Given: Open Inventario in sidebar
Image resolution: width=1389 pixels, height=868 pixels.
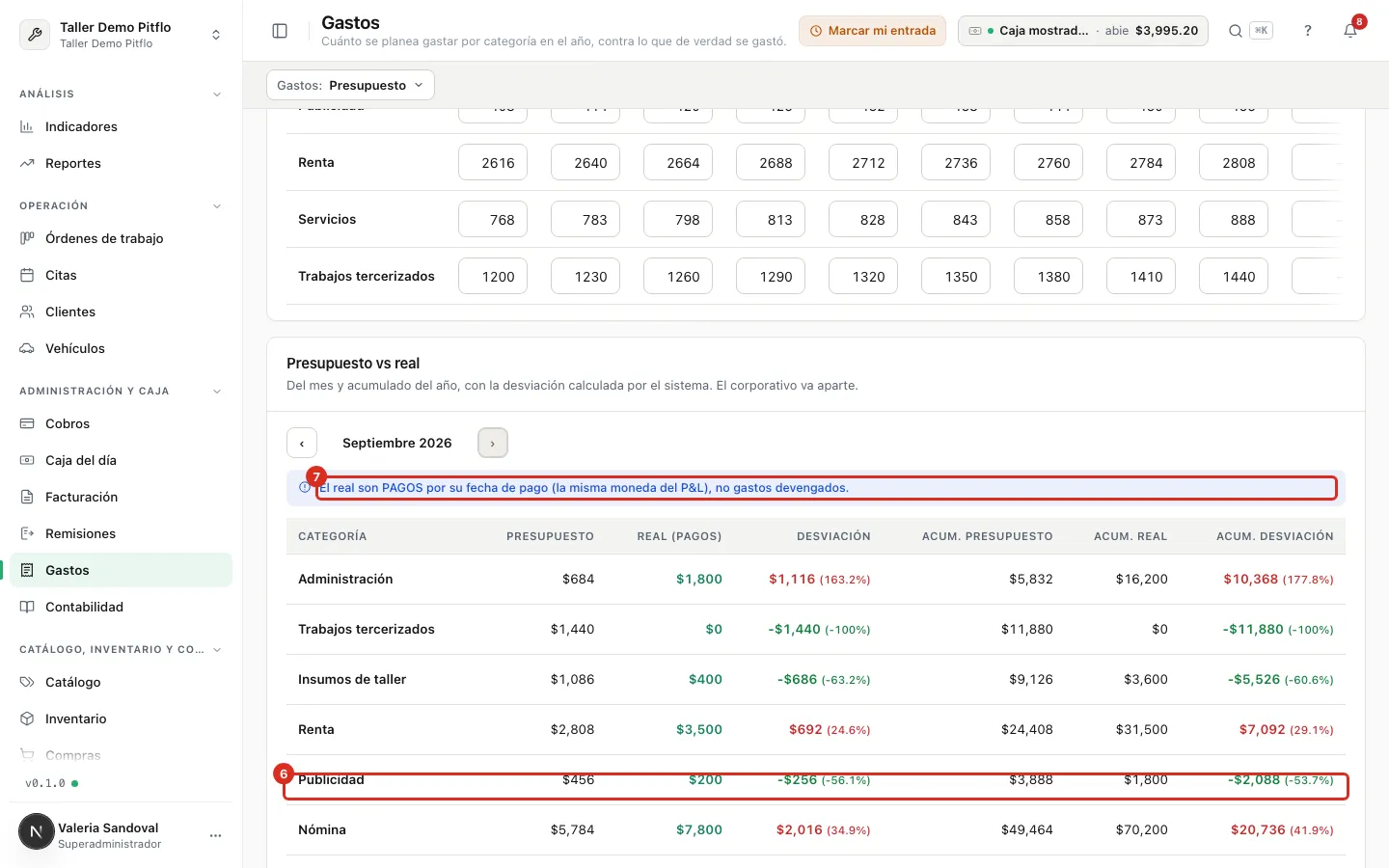Looking at the screenshot, I should (122, 719).
